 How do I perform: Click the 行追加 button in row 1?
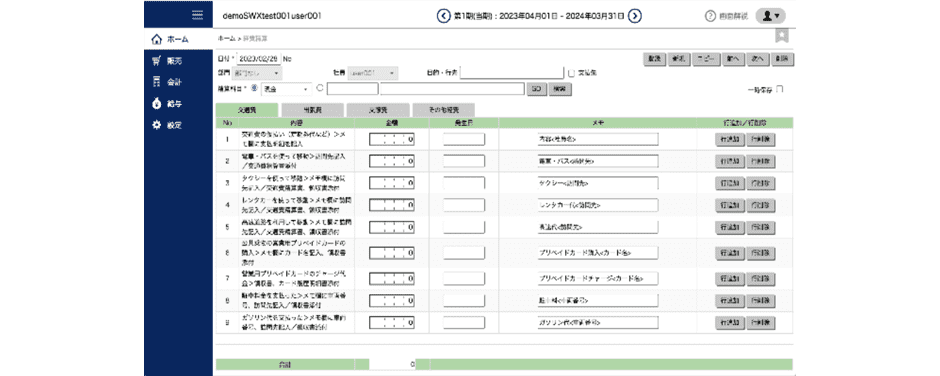730,139
